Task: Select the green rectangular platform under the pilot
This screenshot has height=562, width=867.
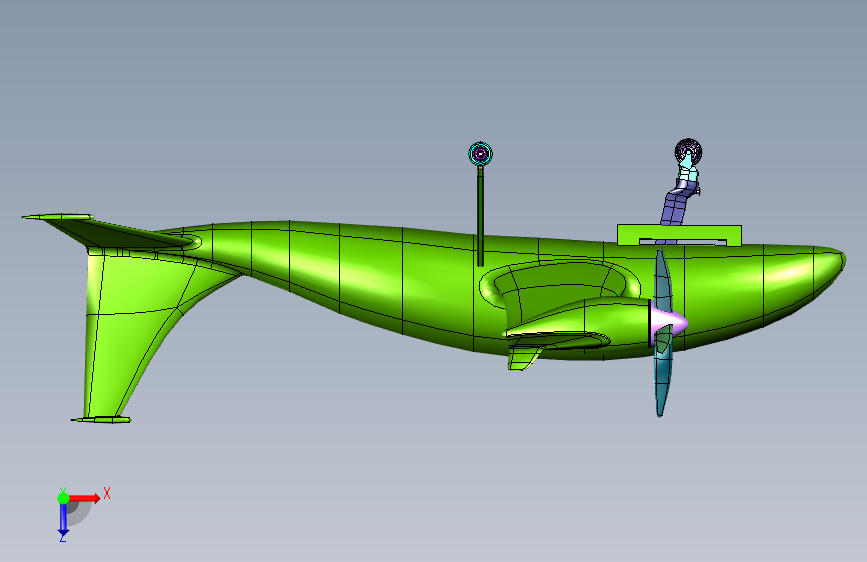Action: click(x=679, y=235)
